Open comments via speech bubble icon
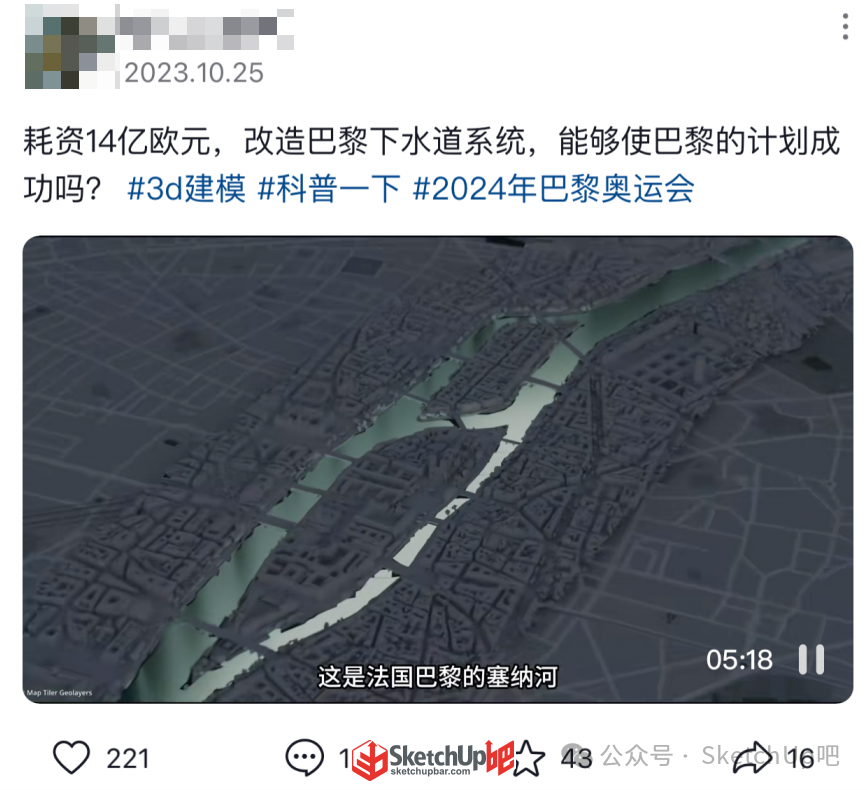867x790 pixels. (x=305, y=757)
